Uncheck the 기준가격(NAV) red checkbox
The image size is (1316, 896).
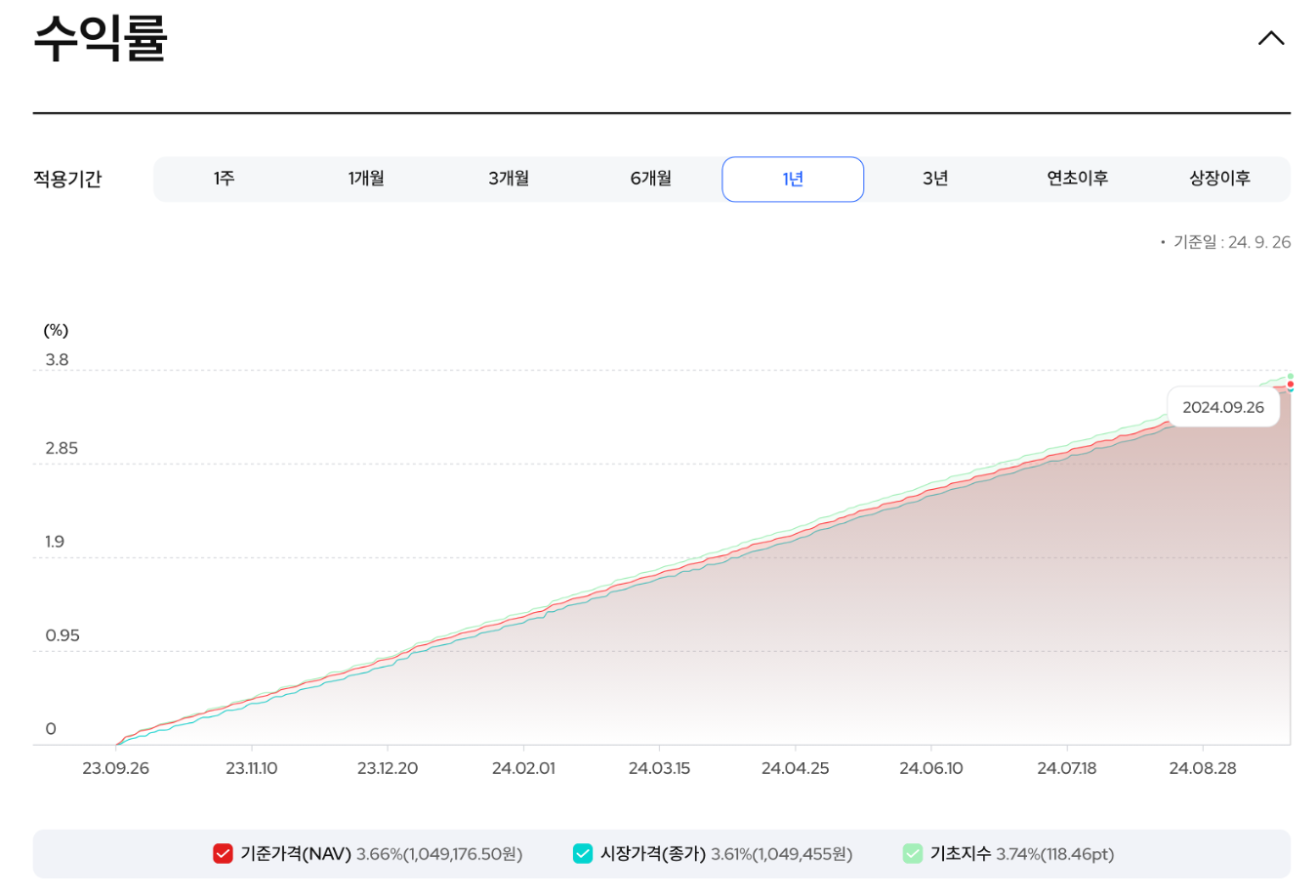tap(223, 854)
